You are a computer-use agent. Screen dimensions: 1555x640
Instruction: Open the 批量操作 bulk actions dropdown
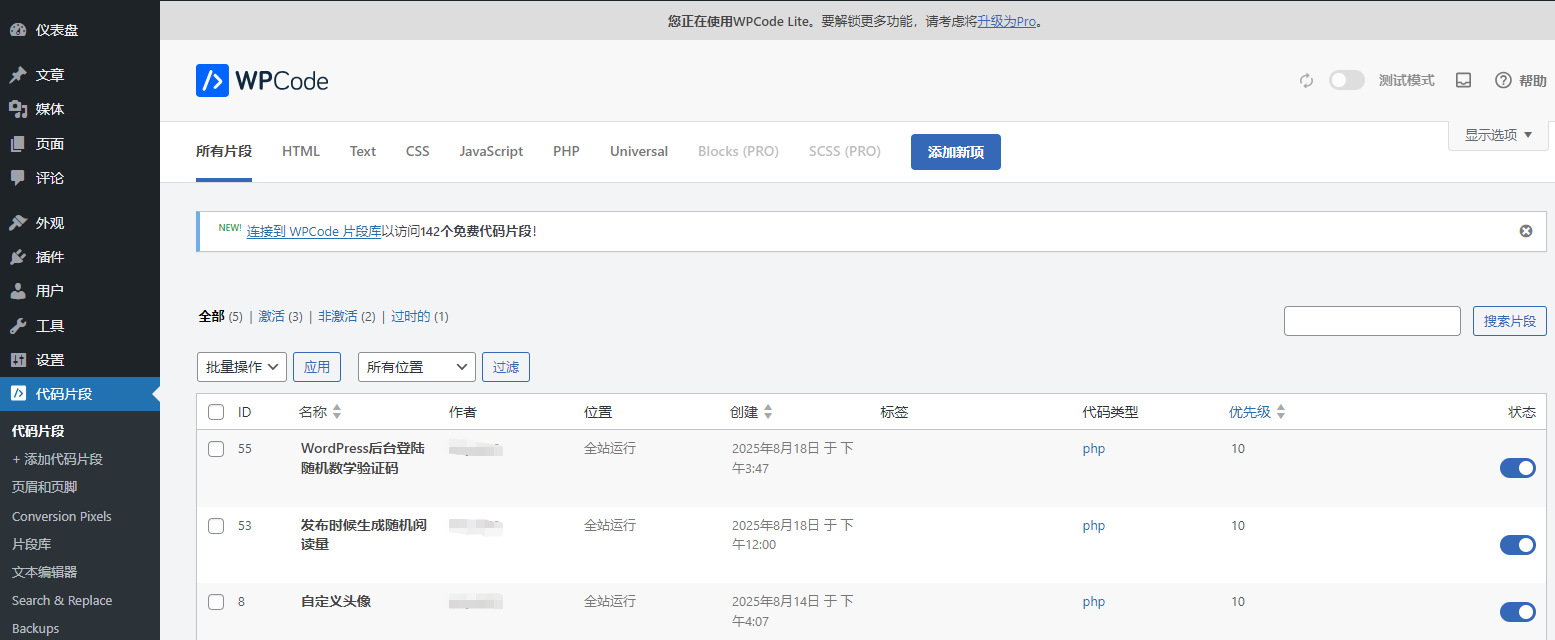click(x=242, y=367)
